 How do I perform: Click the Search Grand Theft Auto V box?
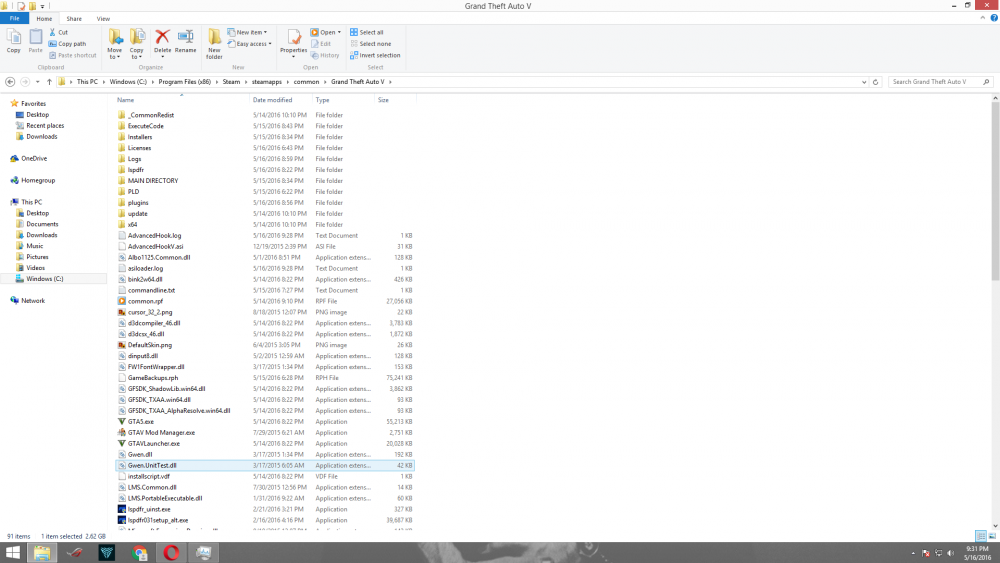[941, 82]
